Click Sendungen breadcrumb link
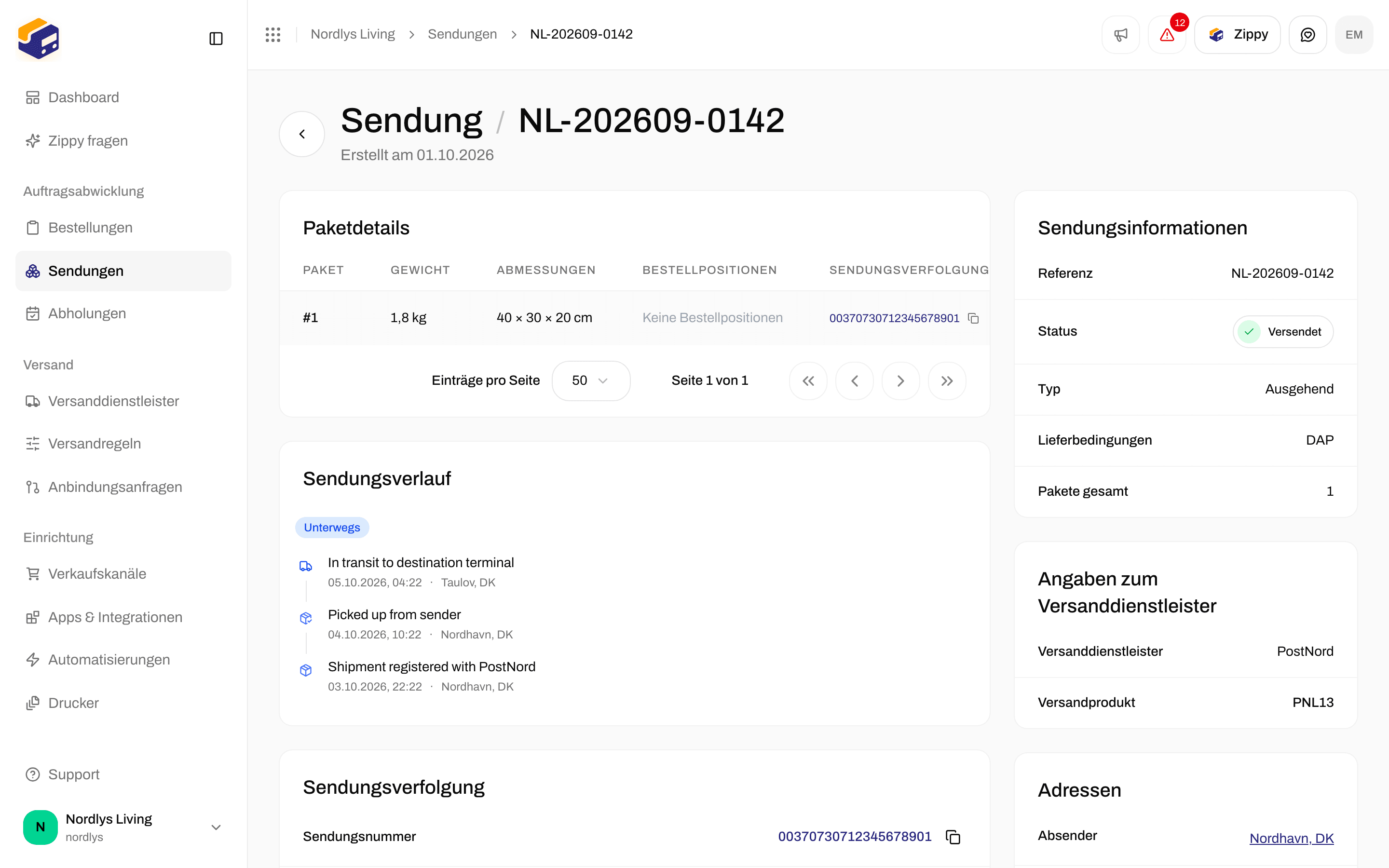The height and width of the screenshot is (868, 1389). (x=462, y=34)
